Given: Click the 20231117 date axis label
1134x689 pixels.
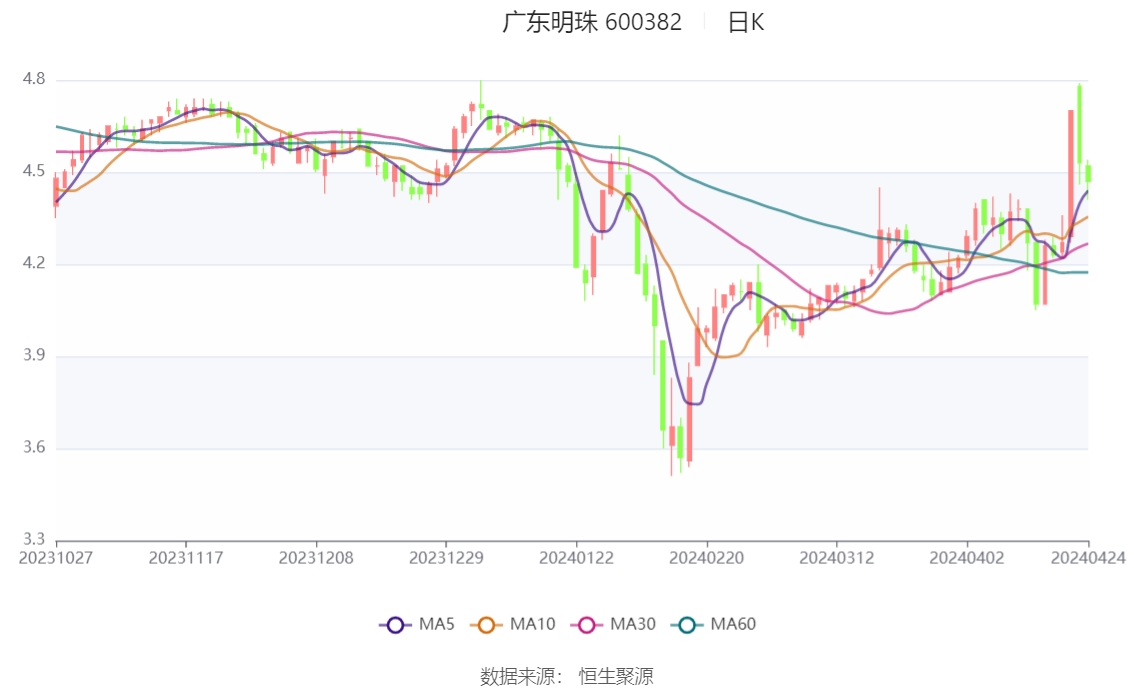Looking at the screenshot, I should [186, 558].
